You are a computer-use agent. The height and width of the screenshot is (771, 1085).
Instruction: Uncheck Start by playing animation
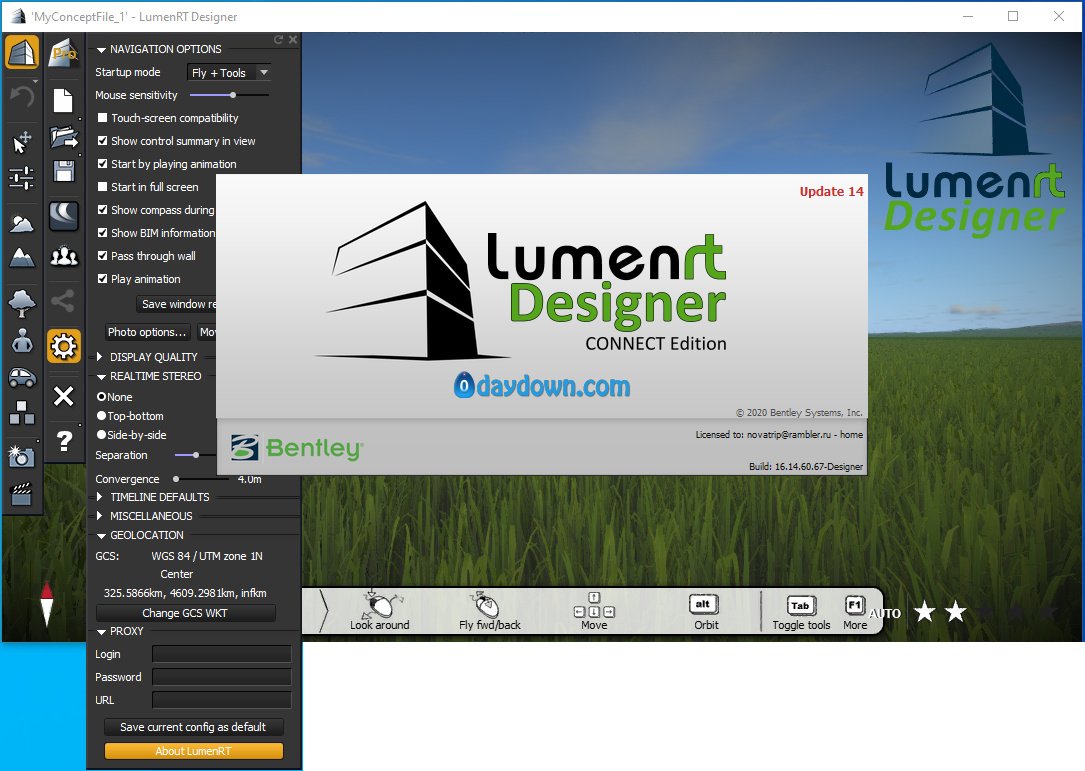coord(102,163)
